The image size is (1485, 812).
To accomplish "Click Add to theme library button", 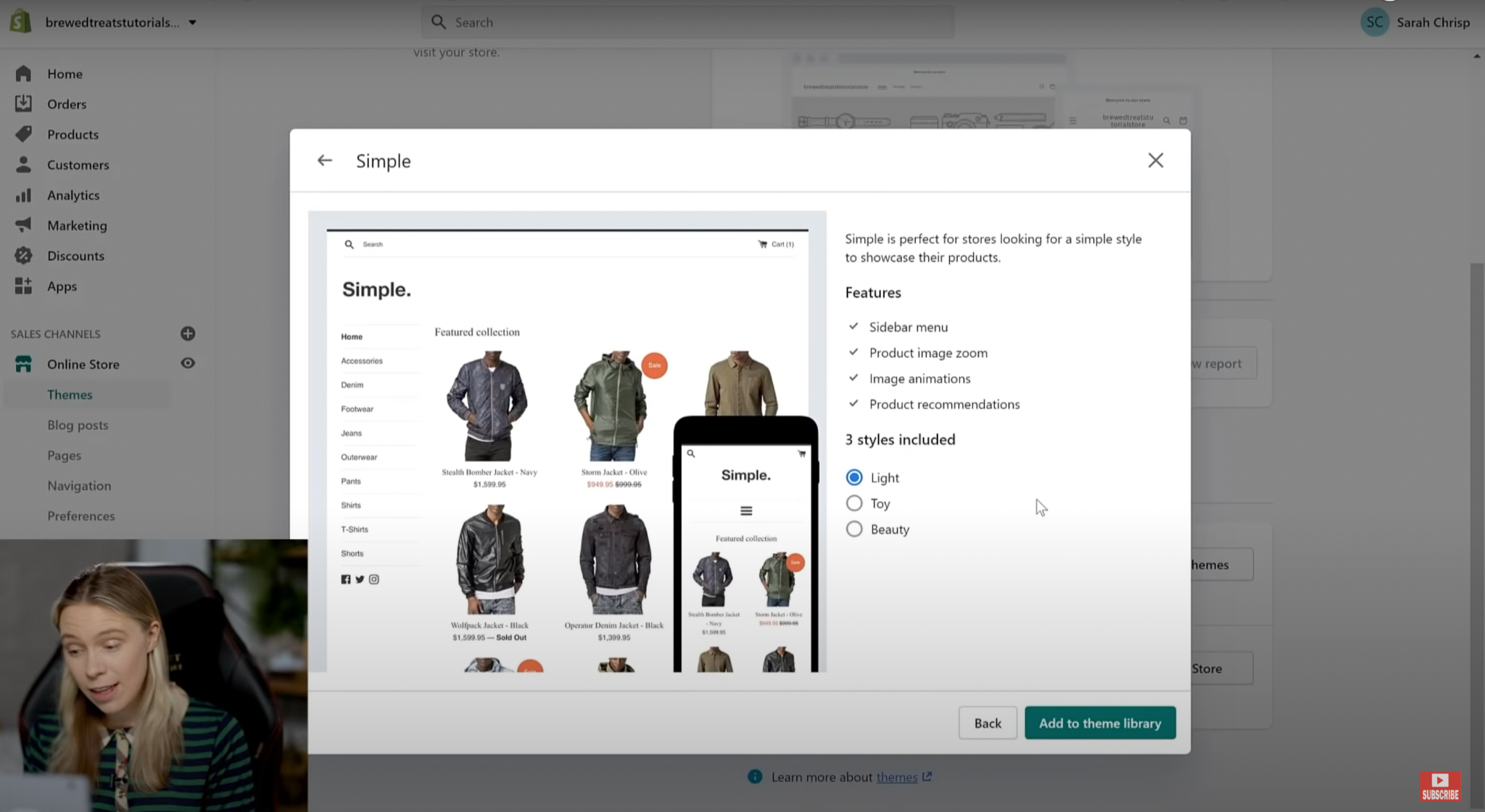I will pos(1099,722).
